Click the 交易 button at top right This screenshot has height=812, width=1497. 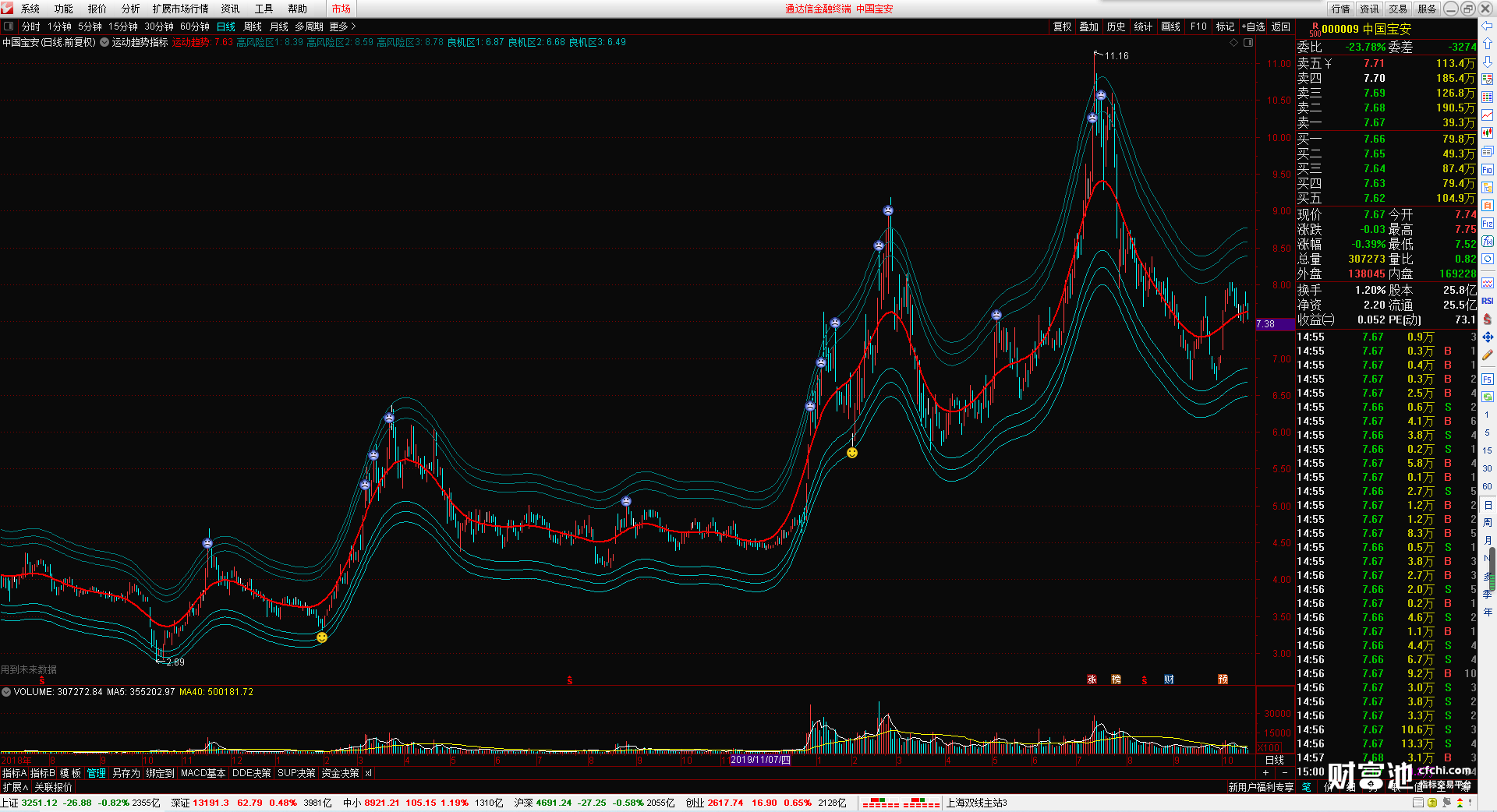coord(1398,9)
